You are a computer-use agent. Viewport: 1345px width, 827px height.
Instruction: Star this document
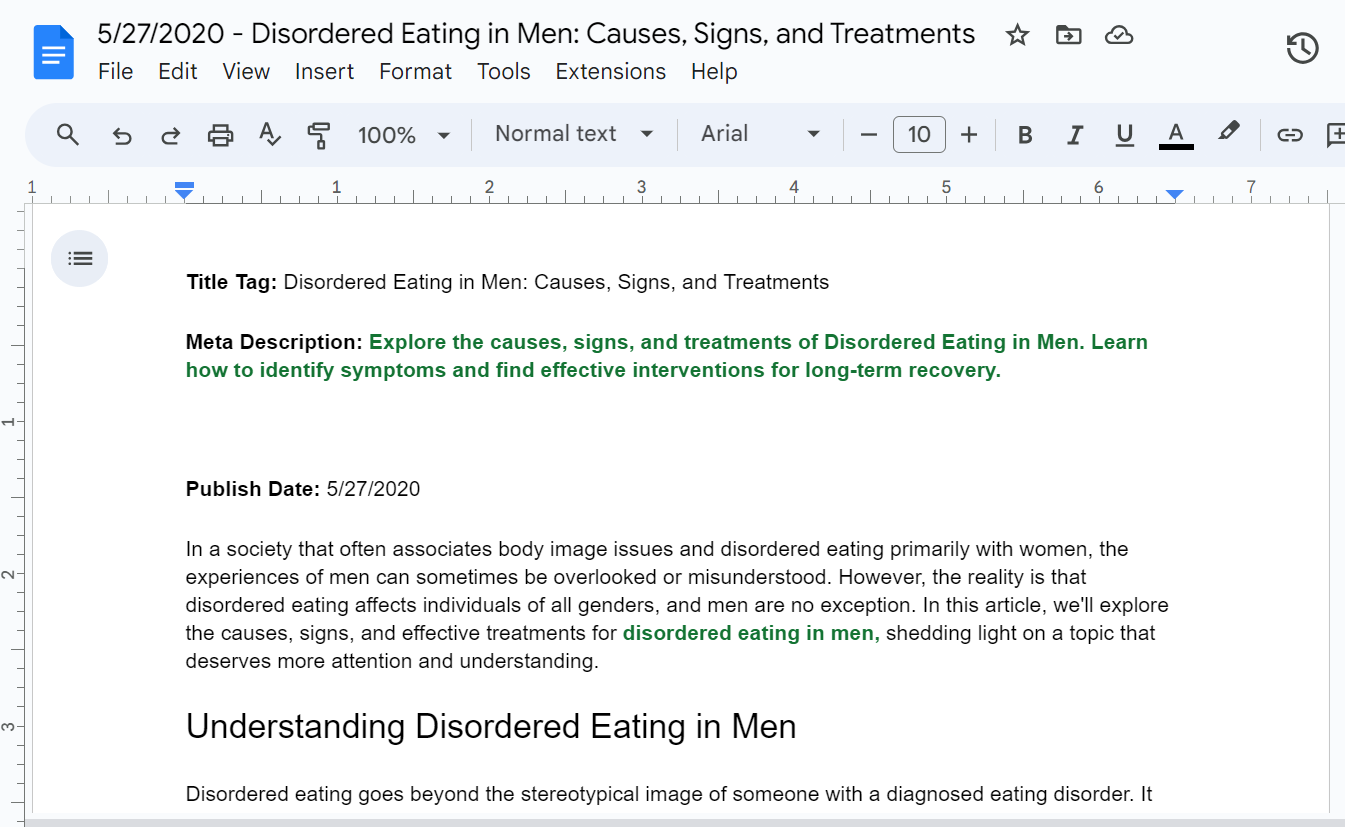coord(1017,36)
